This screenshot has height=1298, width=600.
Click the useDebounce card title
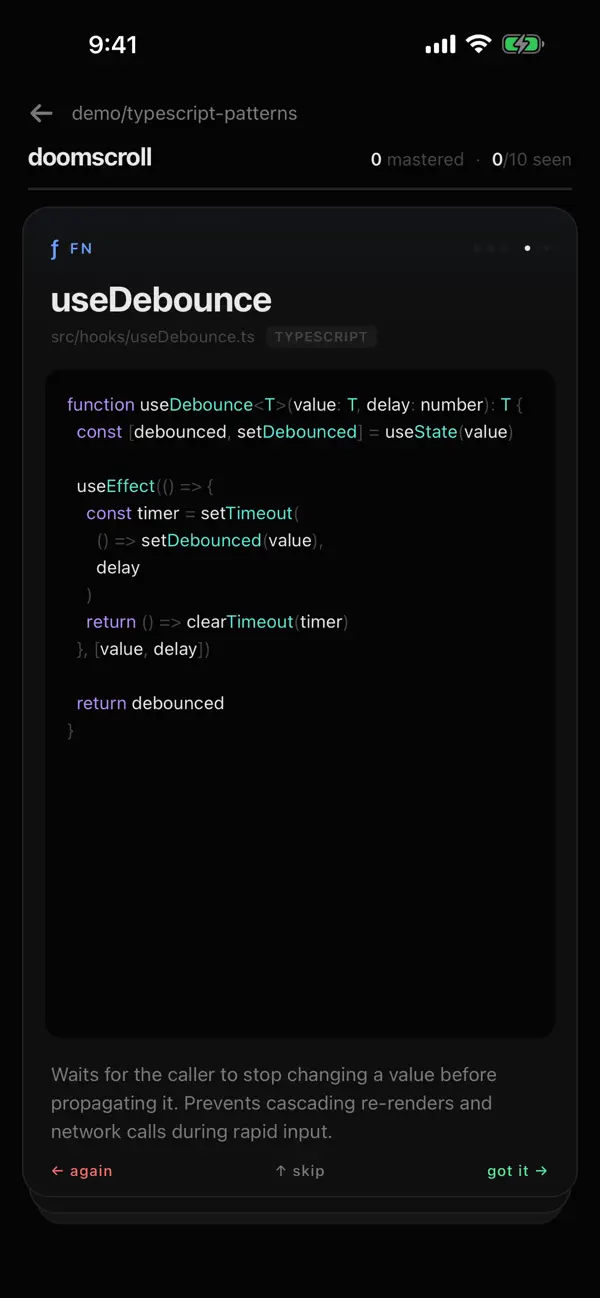point(161,300)
